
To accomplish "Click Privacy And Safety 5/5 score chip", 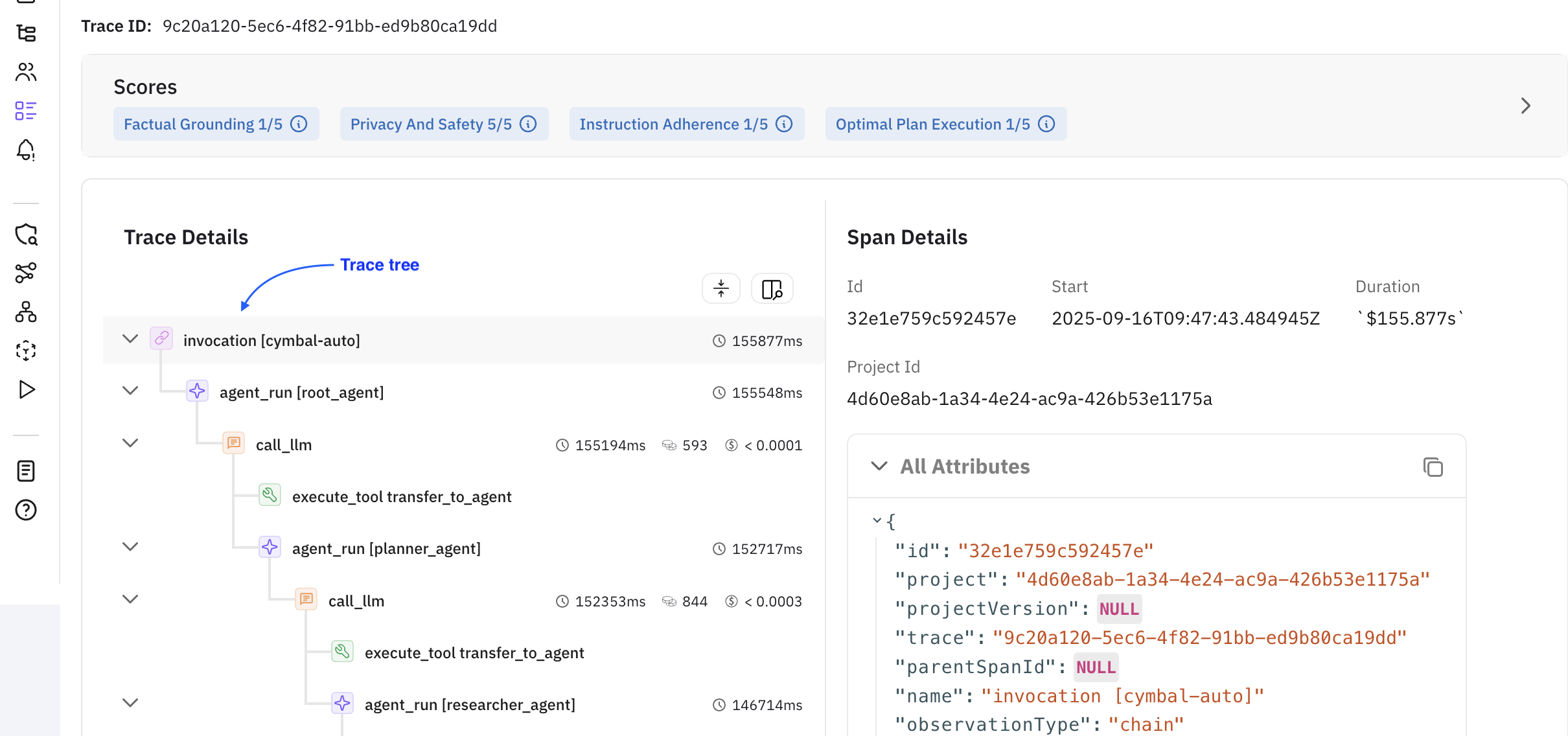I will [x=431, y=124].
